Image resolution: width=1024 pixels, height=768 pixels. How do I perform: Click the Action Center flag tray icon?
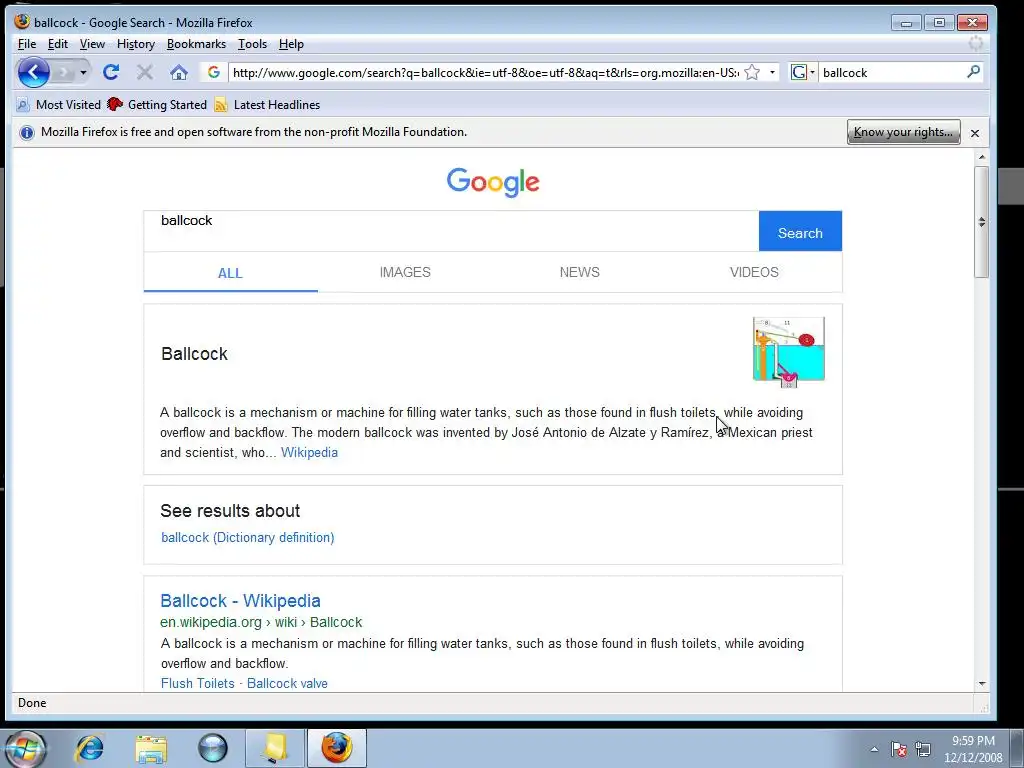tap(899, 749)
